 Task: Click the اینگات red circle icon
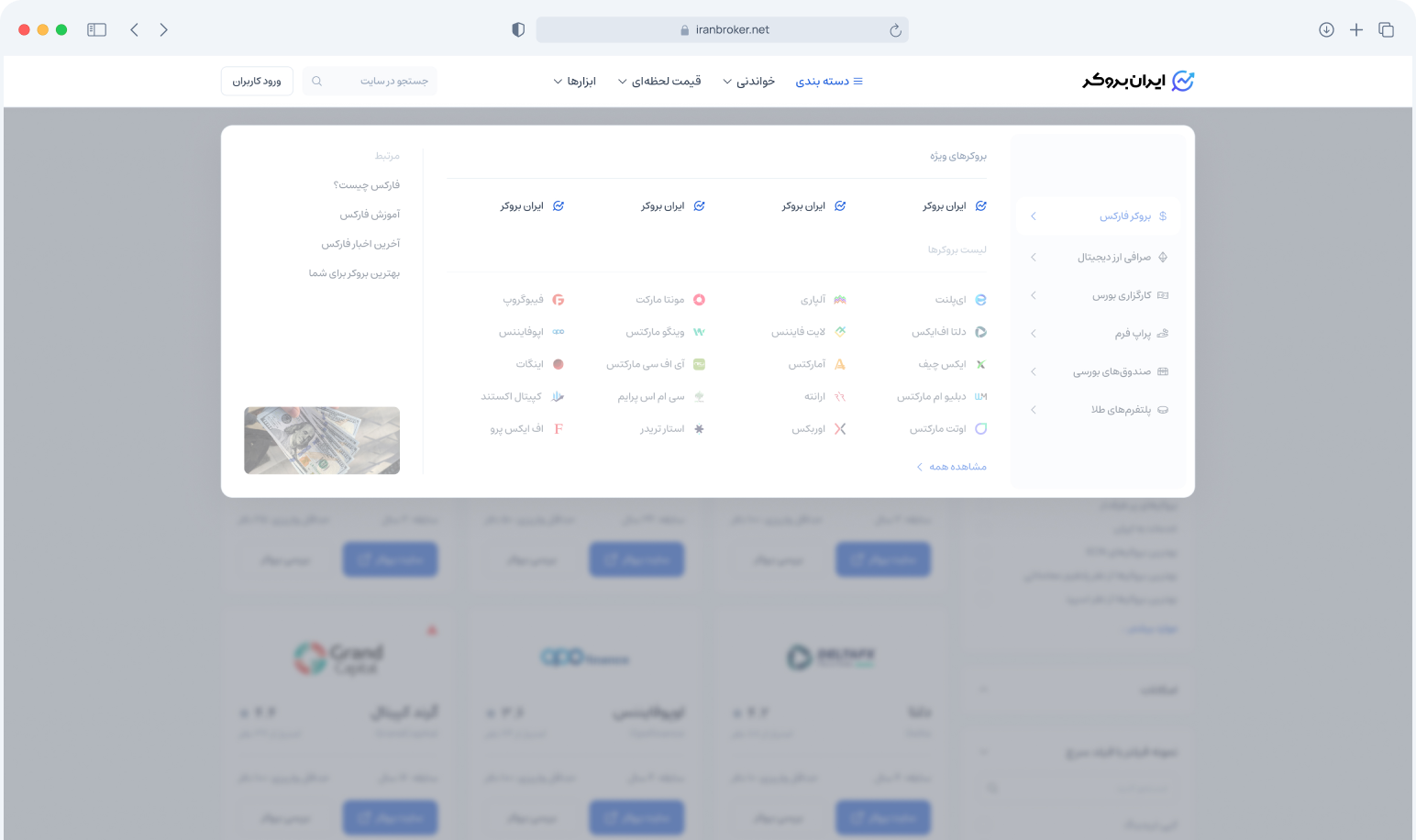click(x=559, y=364)
